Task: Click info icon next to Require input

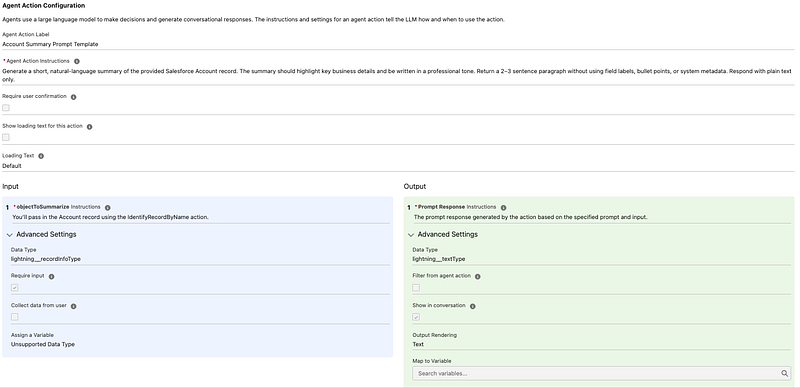Action: tap(52, 276)
